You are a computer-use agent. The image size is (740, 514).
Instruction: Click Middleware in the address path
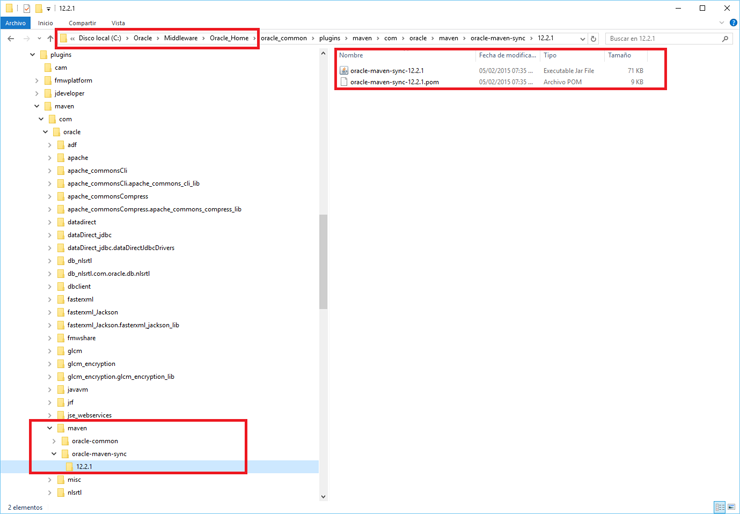181,38
